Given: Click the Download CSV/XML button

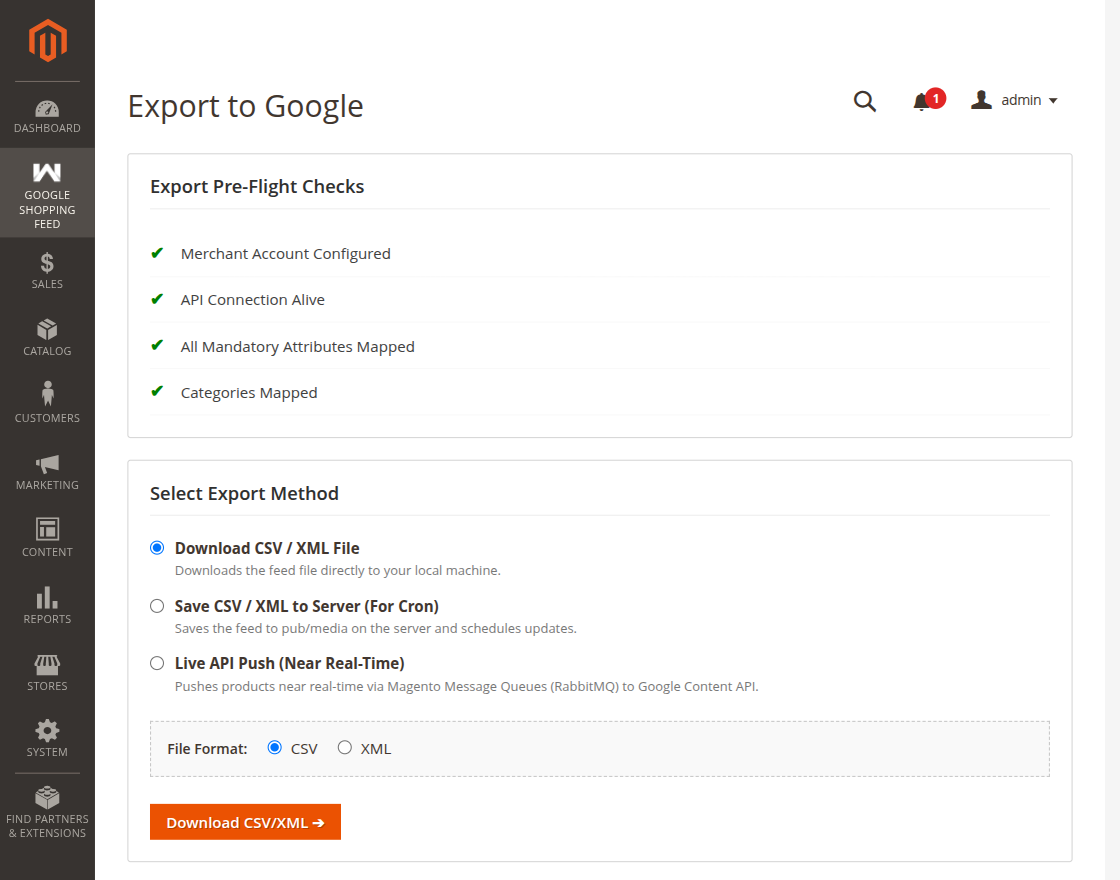Looking at the screenshot, I should tap(245, 822).
